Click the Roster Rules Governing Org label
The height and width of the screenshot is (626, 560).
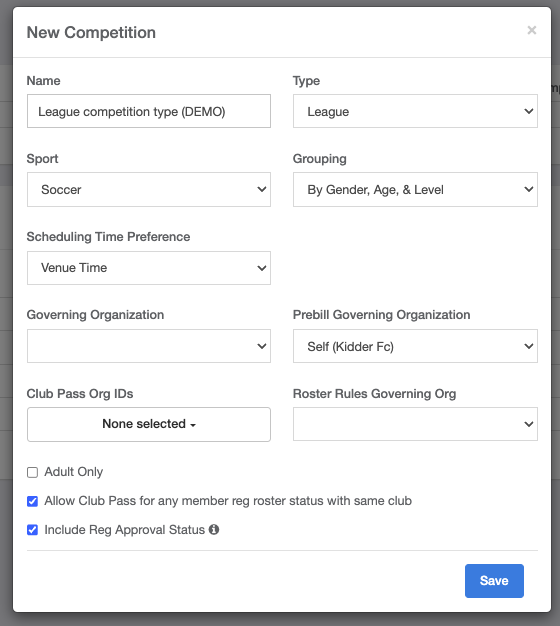coord(374,394)
